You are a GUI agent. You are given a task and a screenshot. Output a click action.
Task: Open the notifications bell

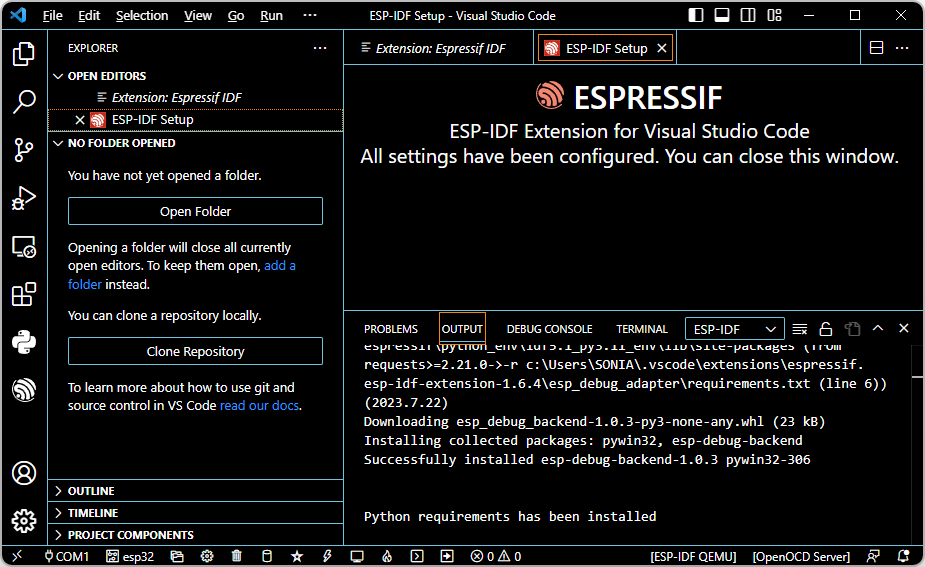point(903,556)
